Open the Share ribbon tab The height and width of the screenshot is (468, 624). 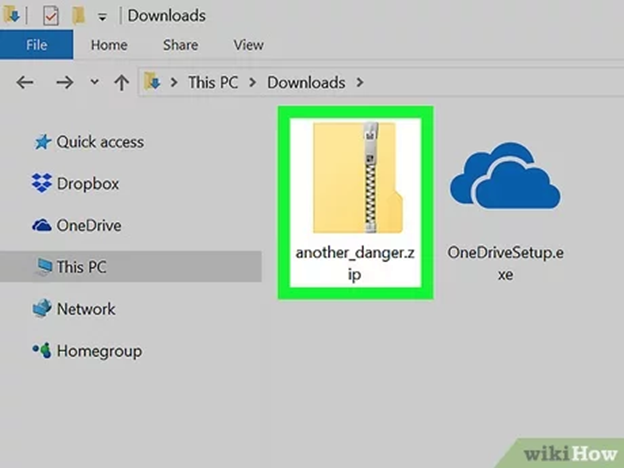coord(180,45)
